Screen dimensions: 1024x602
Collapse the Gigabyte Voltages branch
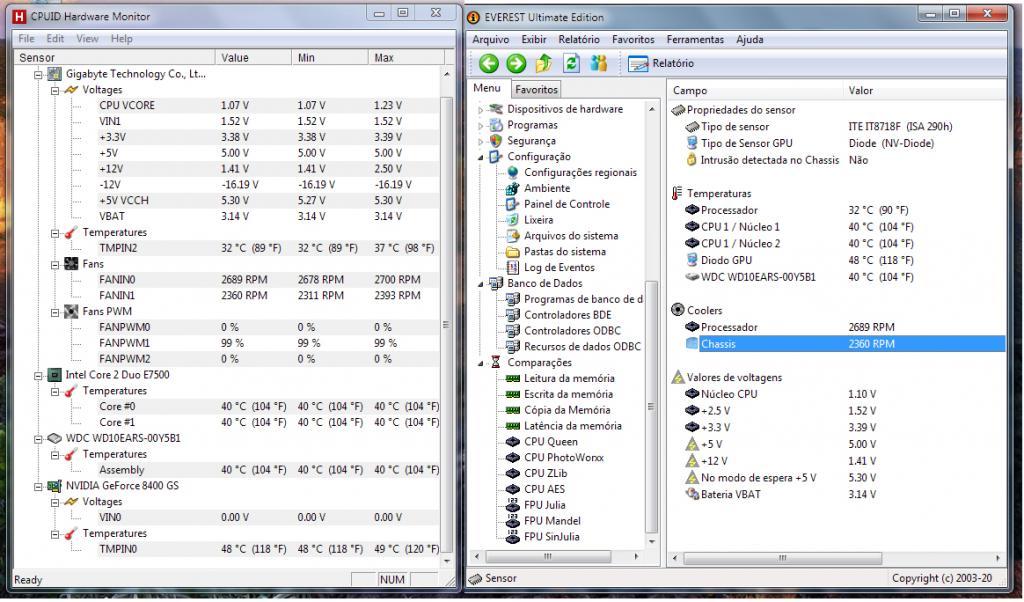pos(55,90)
